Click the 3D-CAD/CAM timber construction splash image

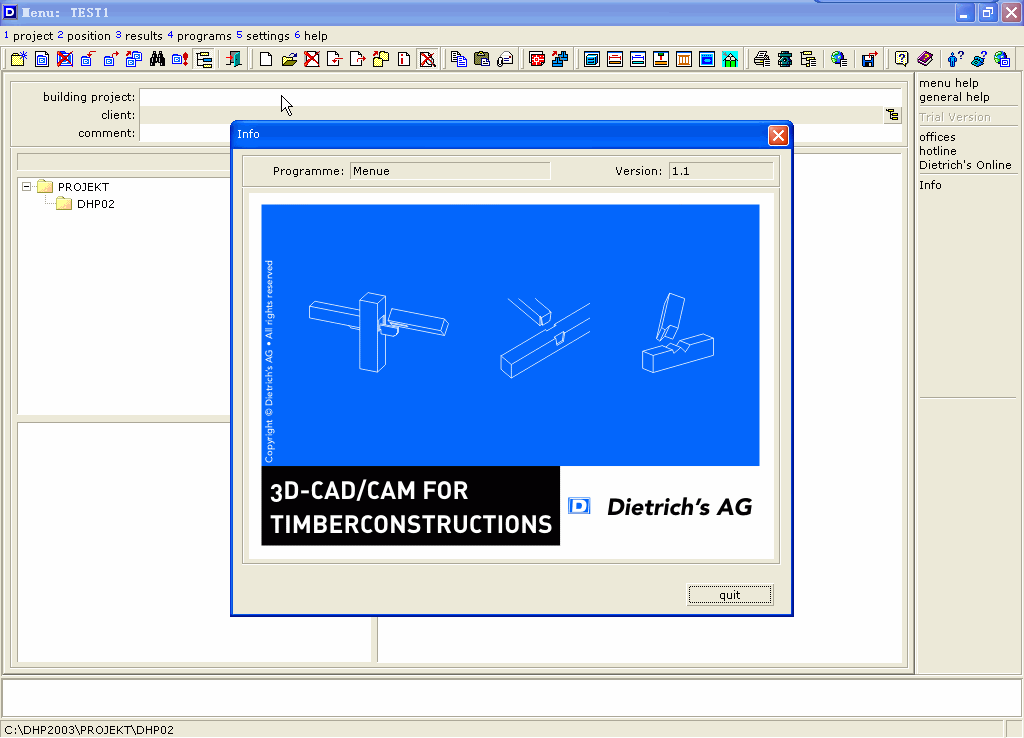pyautogui.click(x=510, y=375)
